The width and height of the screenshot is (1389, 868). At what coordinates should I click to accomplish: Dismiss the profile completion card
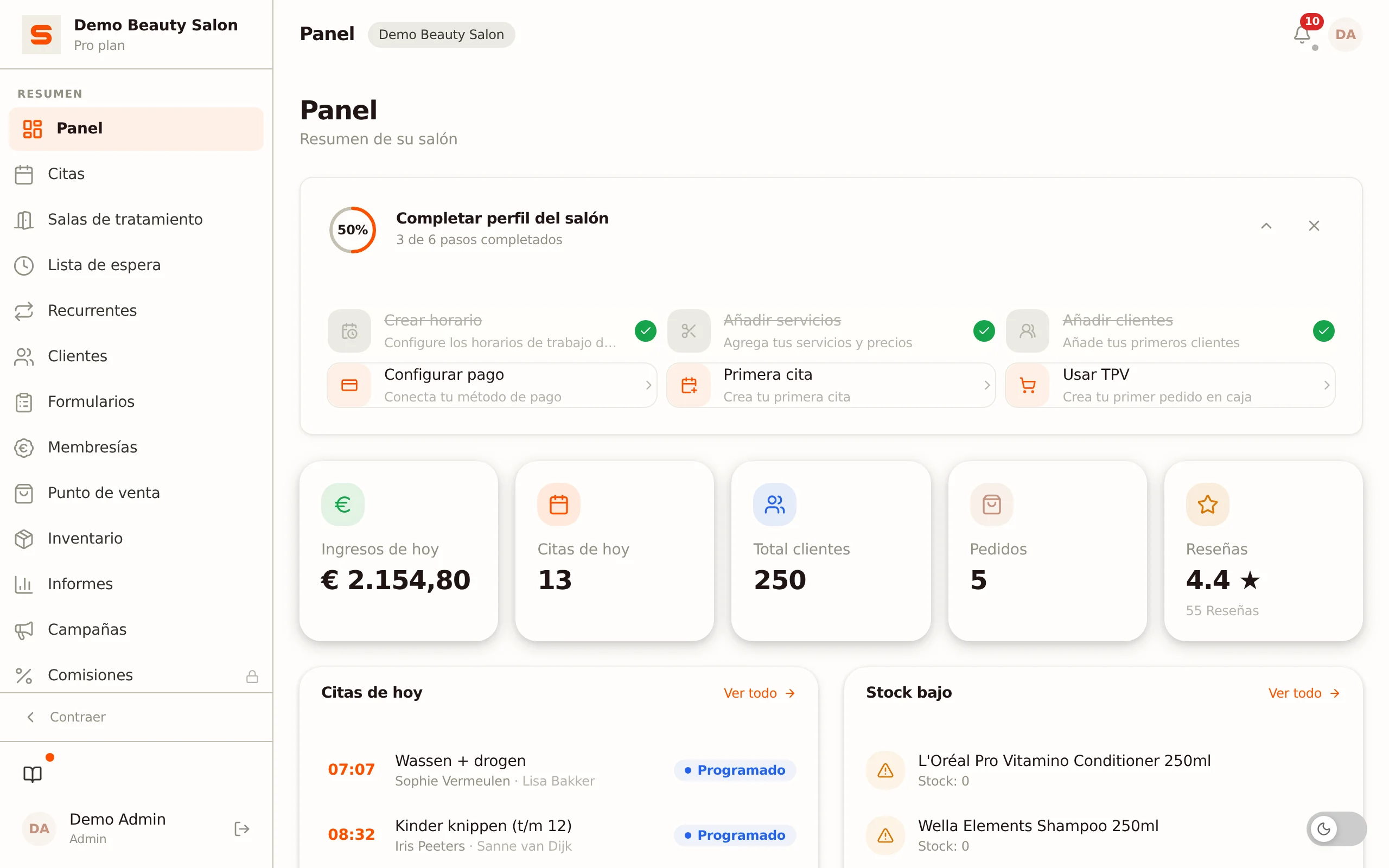tap(1313, 226)
